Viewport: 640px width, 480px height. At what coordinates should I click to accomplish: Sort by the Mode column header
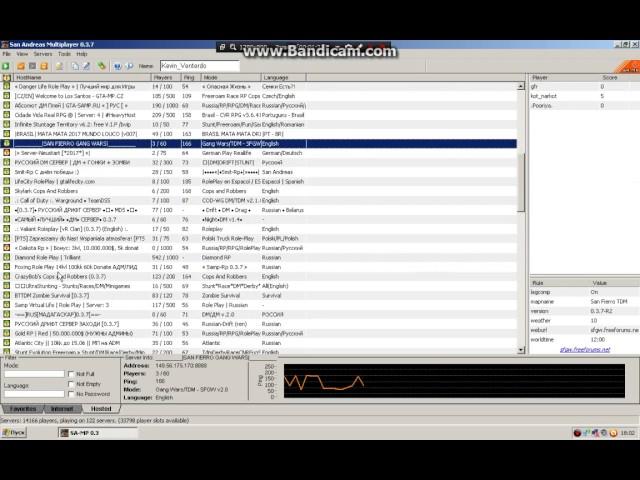pos(231,77)
